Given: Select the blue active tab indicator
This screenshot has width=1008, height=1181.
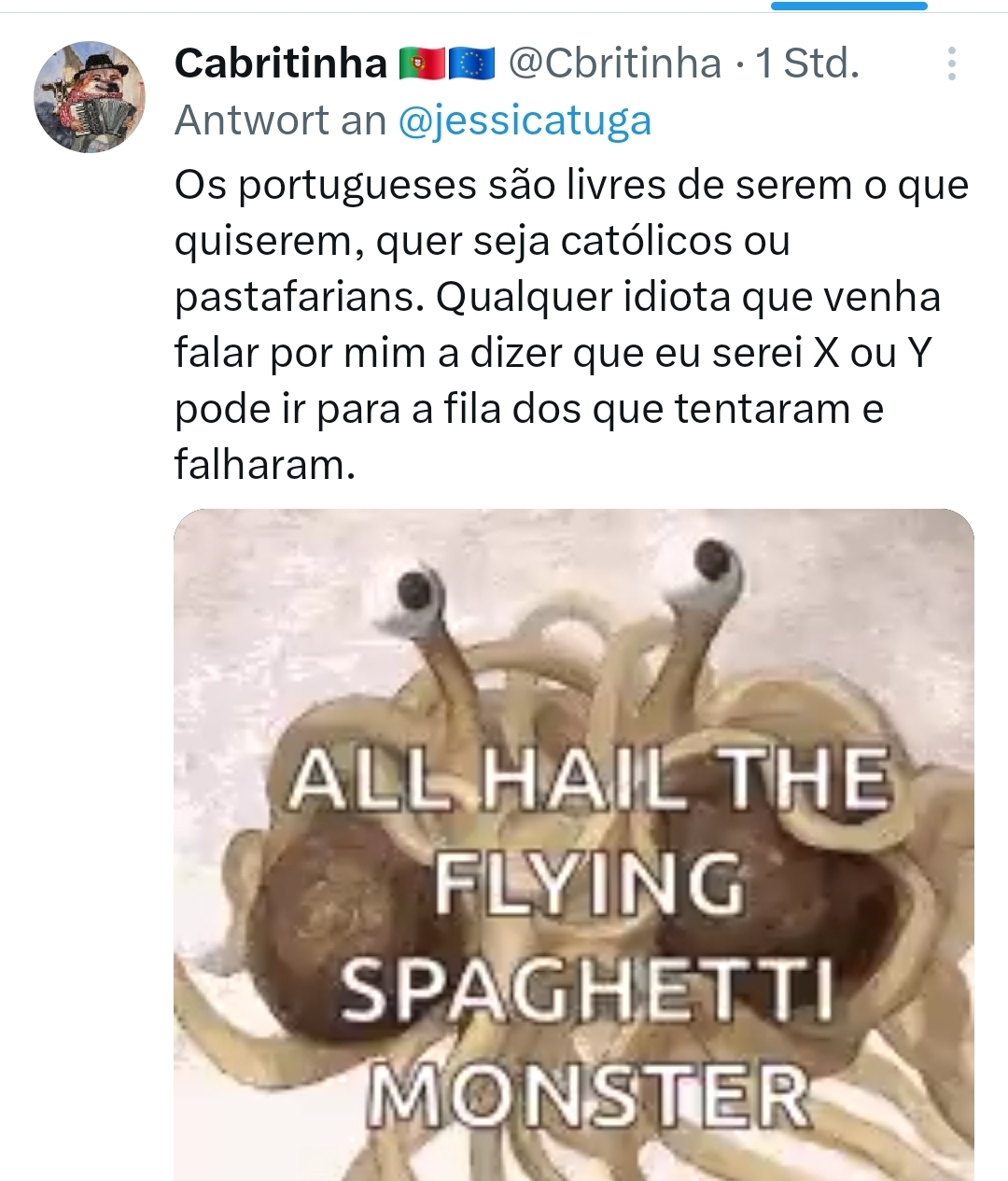Looking at the screenshot, I should [849, 6].
